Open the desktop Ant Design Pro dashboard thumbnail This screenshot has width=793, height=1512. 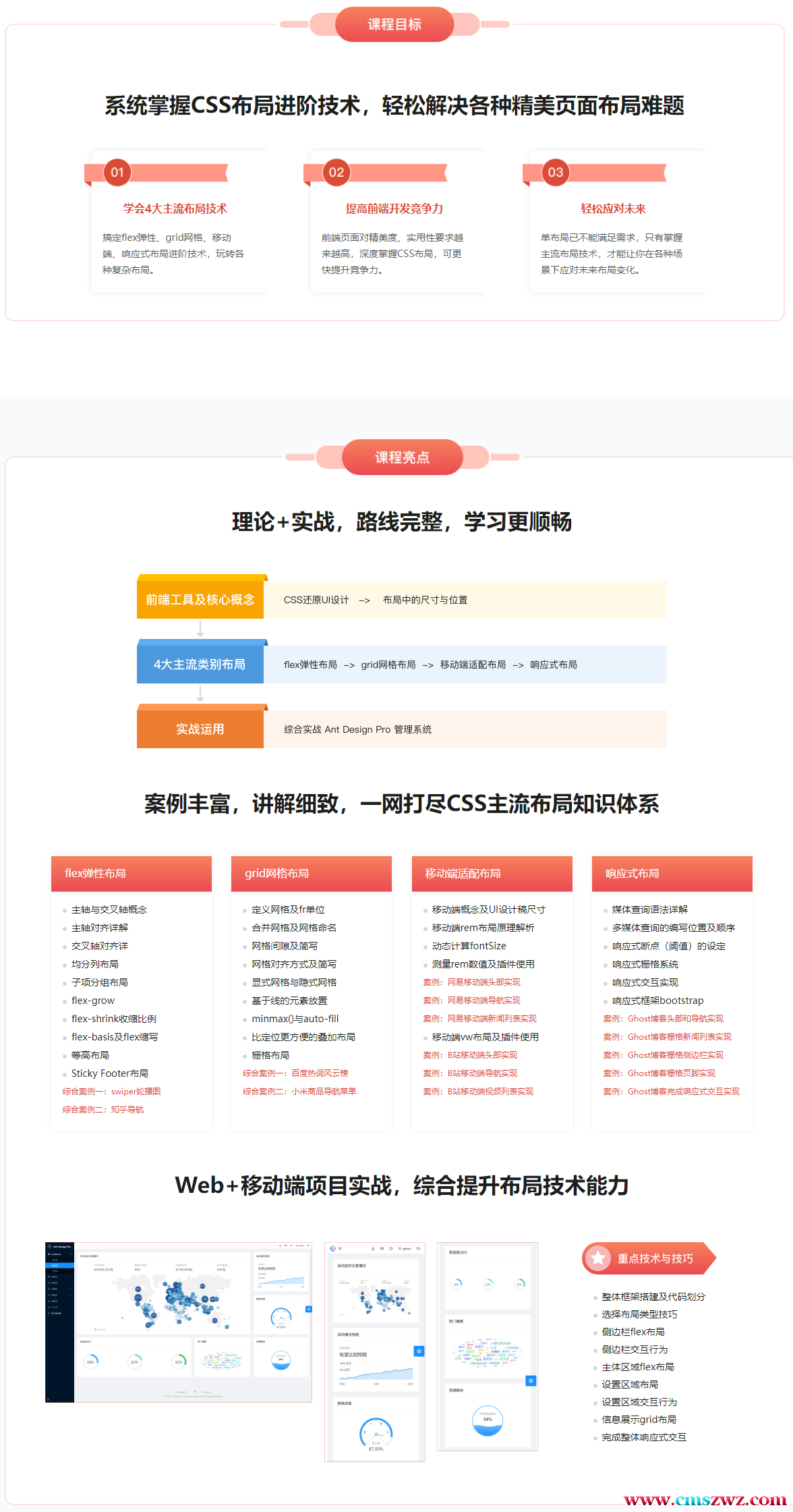click(x=179, y=1322)
